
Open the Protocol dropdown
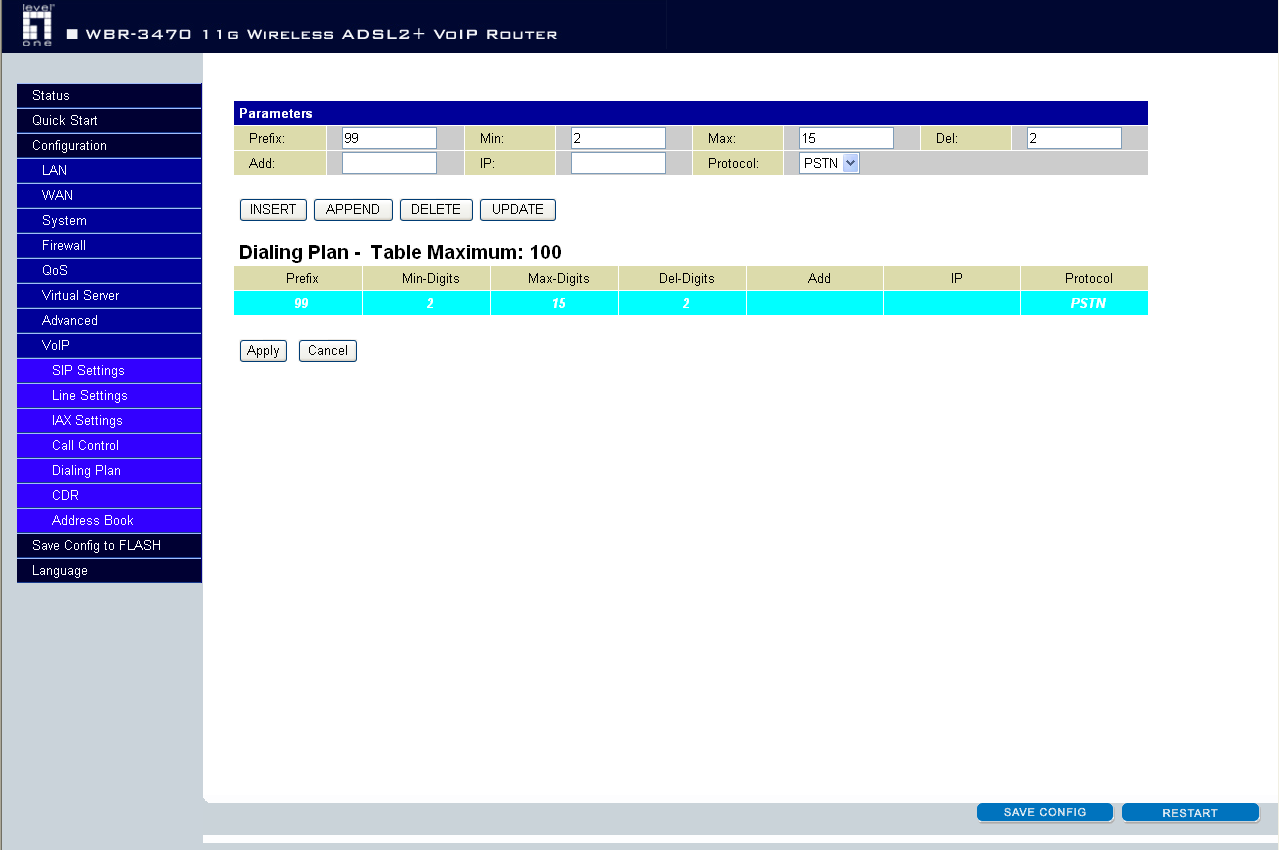pyautogui.click(x=829, y=163)
